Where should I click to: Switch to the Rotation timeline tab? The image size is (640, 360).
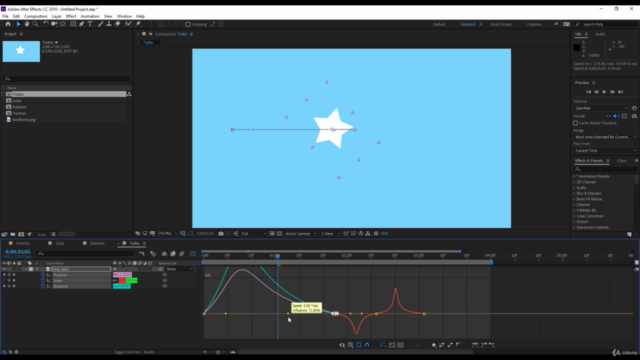pos(97,243)
